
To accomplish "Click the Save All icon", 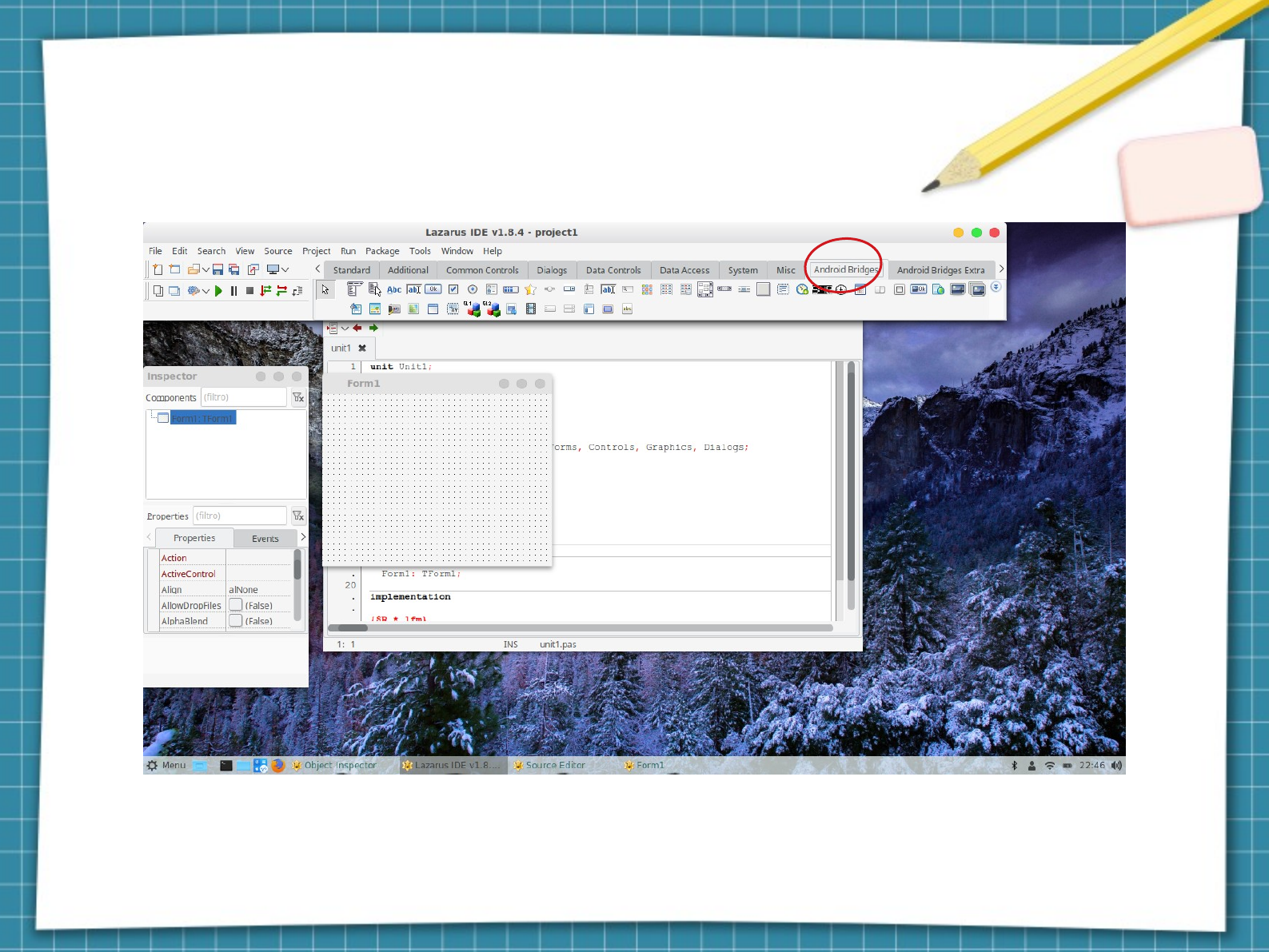I will click(x=233, y=269).
